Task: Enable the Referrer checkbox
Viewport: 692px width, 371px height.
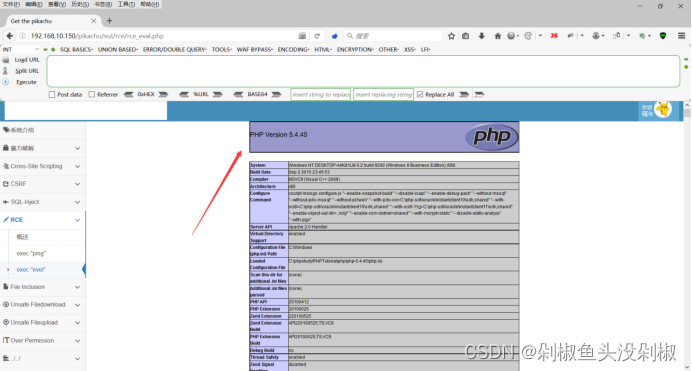Action: [x=92, y=94]
